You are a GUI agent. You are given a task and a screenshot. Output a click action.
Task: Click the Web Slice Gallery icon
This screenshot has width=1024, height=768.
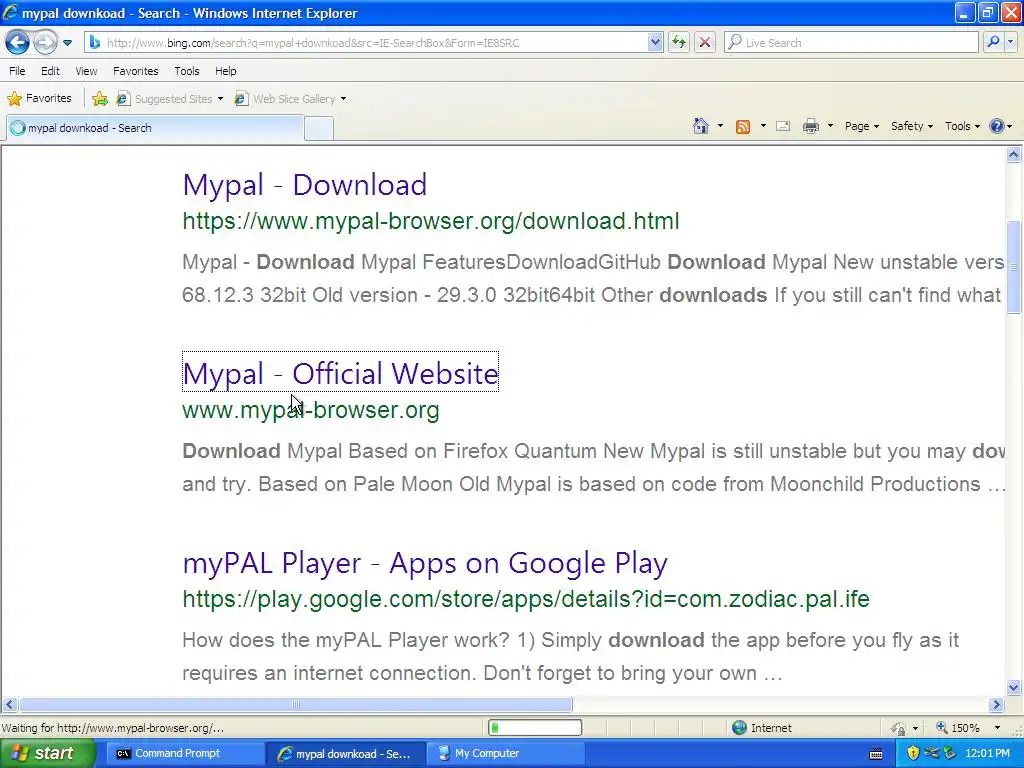241,99
